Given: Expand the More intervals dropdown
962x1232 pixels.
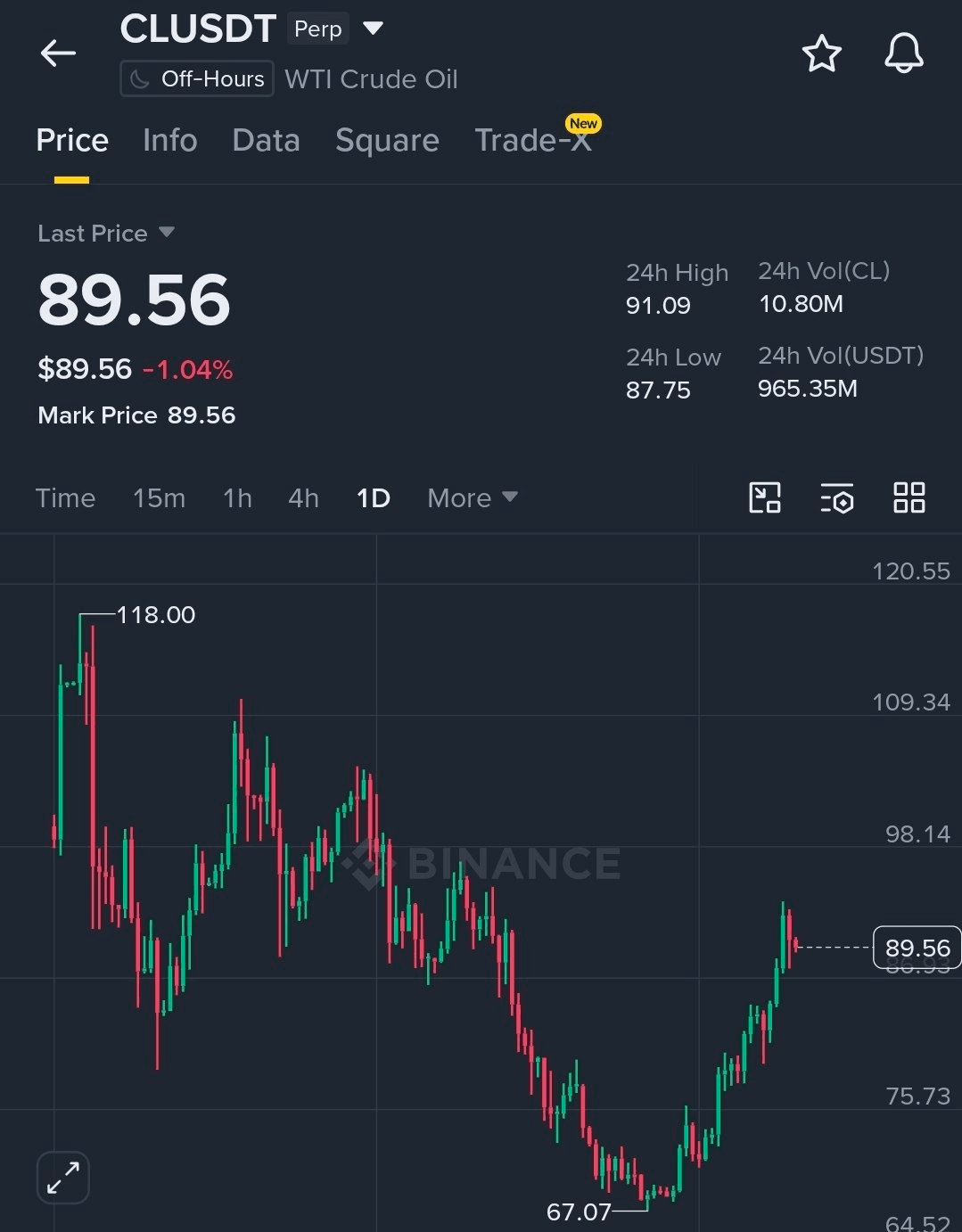Looking at the screenshot, I should pos(473,497).
